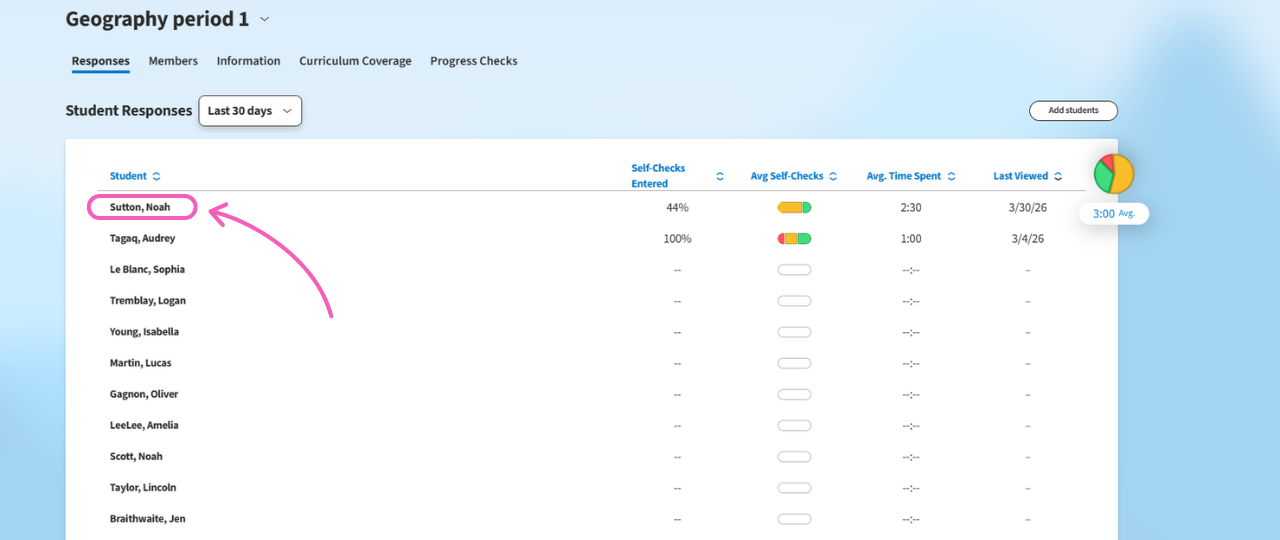Open the Curriculum Coverage tab
The height and width of the screenshot is (540, 1280).
(x=355, y=61)
